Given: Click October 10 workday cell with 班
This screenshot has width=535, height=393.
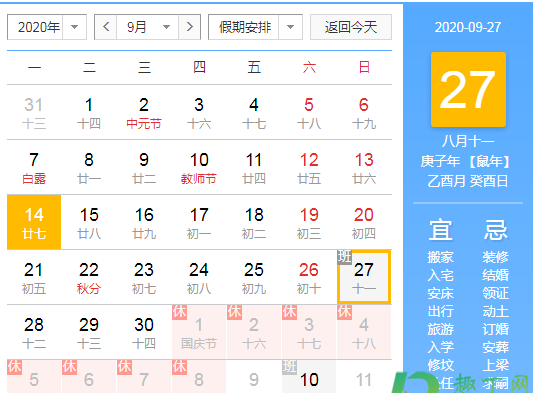Looking at the screenshot, I should (309, 377).
